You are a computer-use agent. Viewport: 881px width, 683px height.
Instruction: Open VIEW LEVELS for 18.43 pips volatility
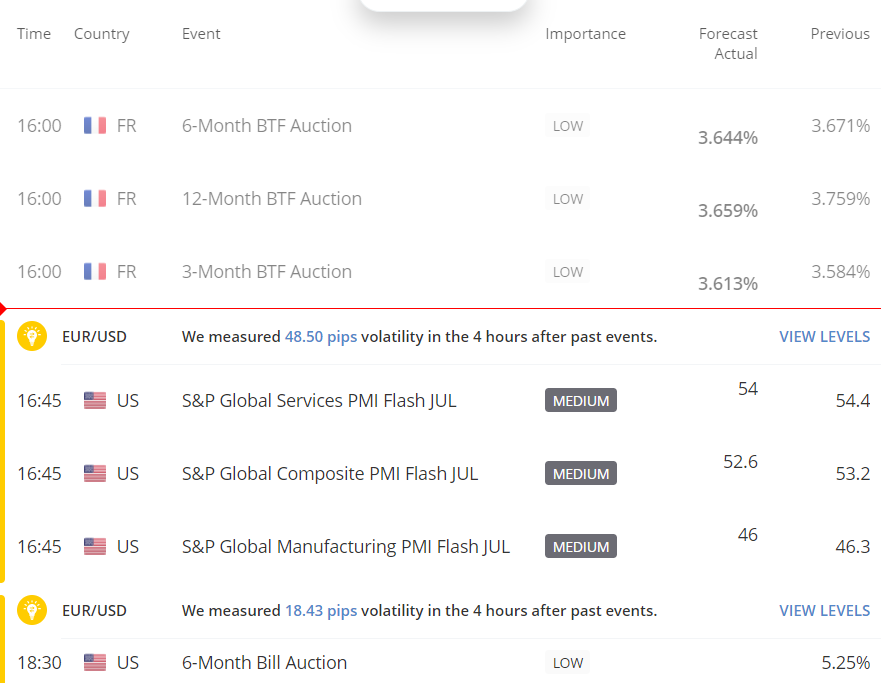(824, 610)
